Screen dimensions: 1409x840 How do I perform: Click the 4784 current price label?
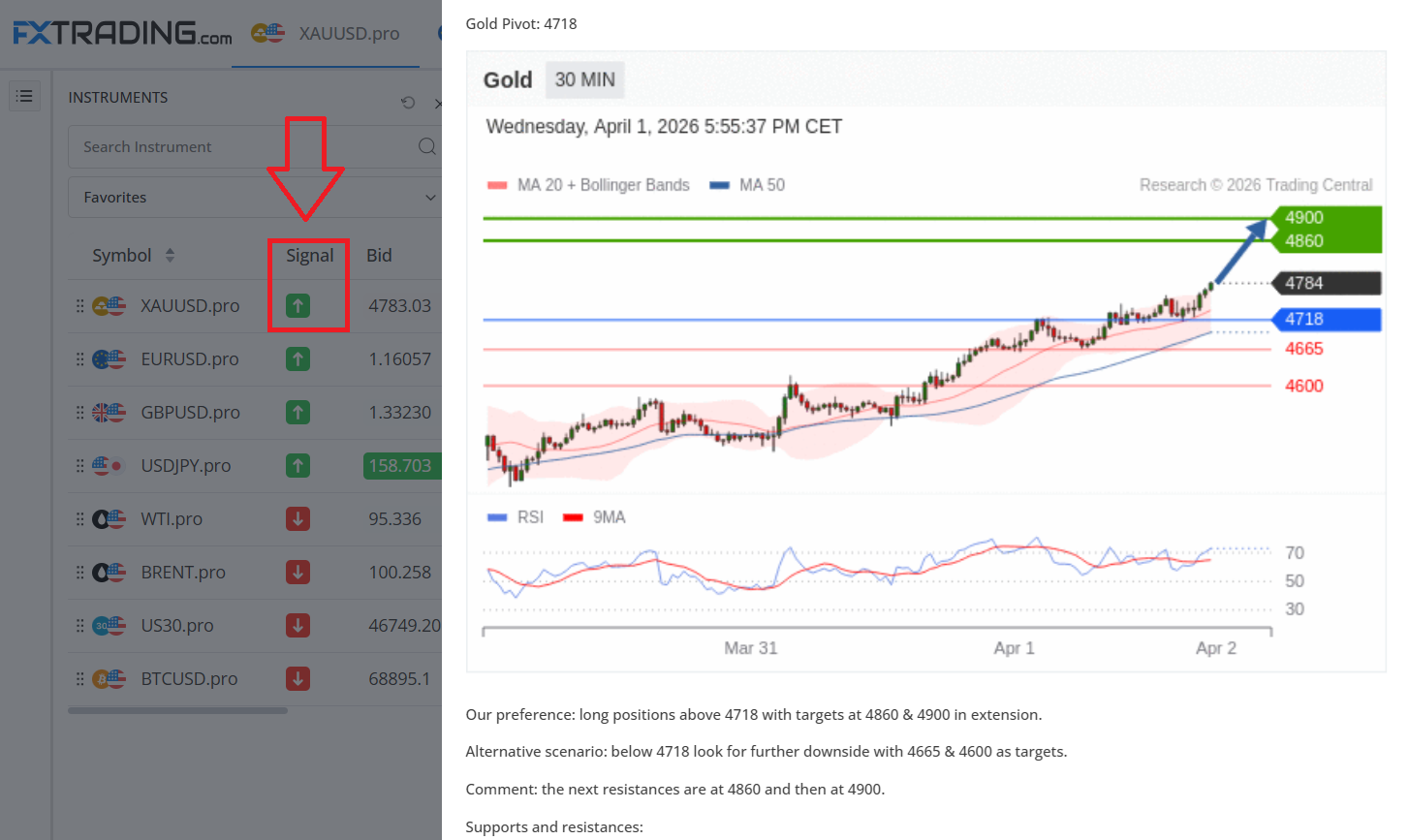point(1326,284)
